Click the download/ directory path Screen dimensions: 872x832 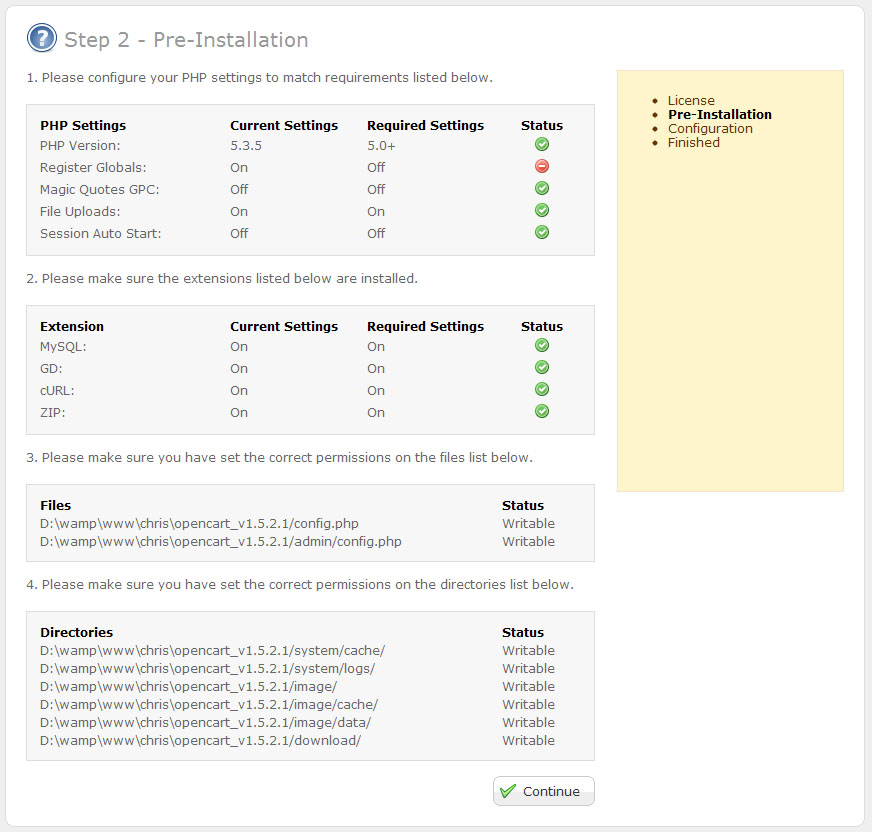(200, 740)
